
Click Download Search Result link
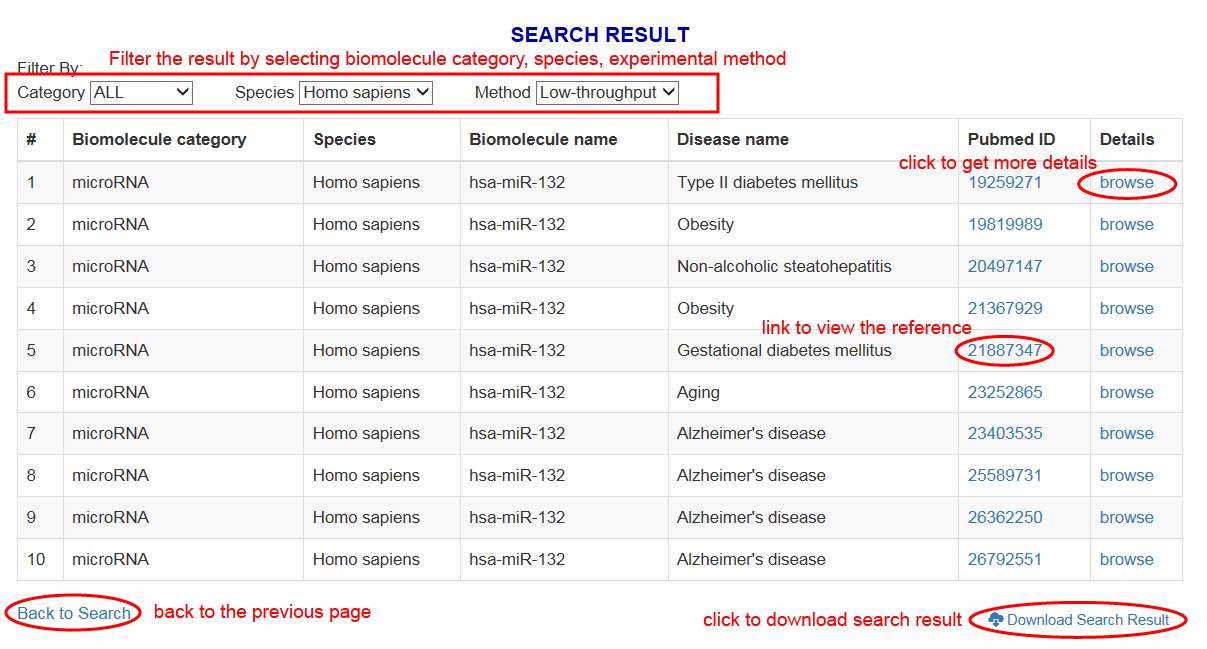coord(1087,620)
